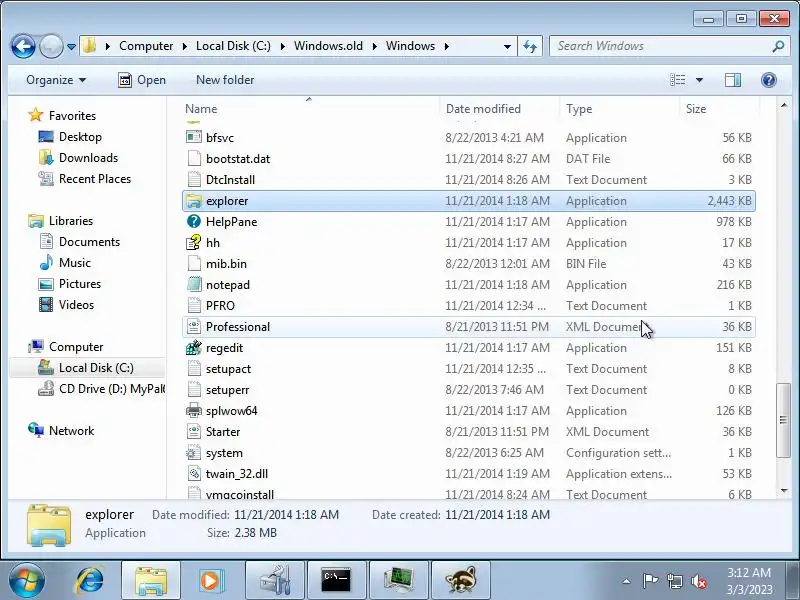Select the regedit application icon

pyautogui.click(x=193, y=347)
